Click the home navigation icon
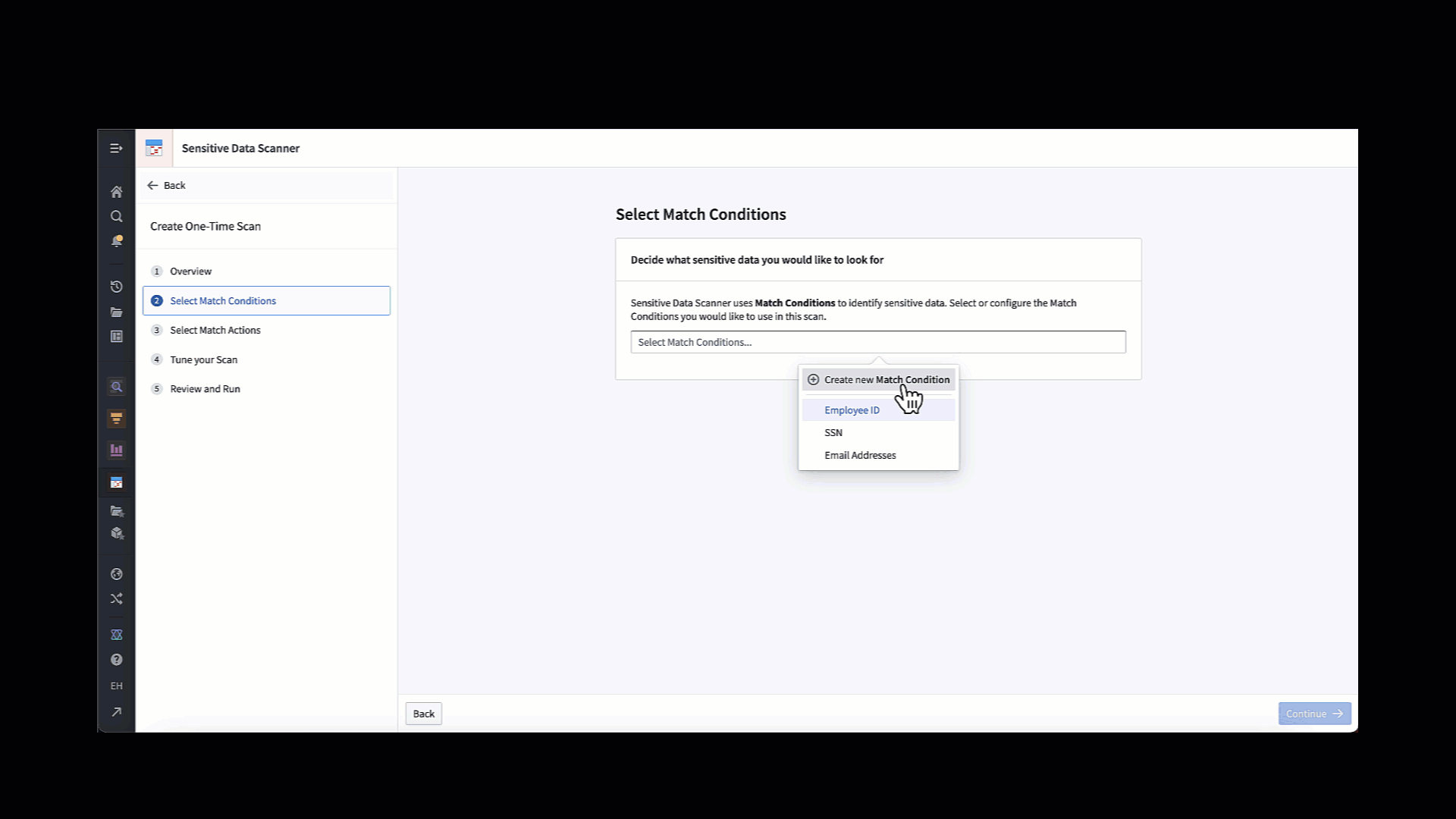Screen dimensions: 1456x819 pyautogui.click(x=116, y=191)
